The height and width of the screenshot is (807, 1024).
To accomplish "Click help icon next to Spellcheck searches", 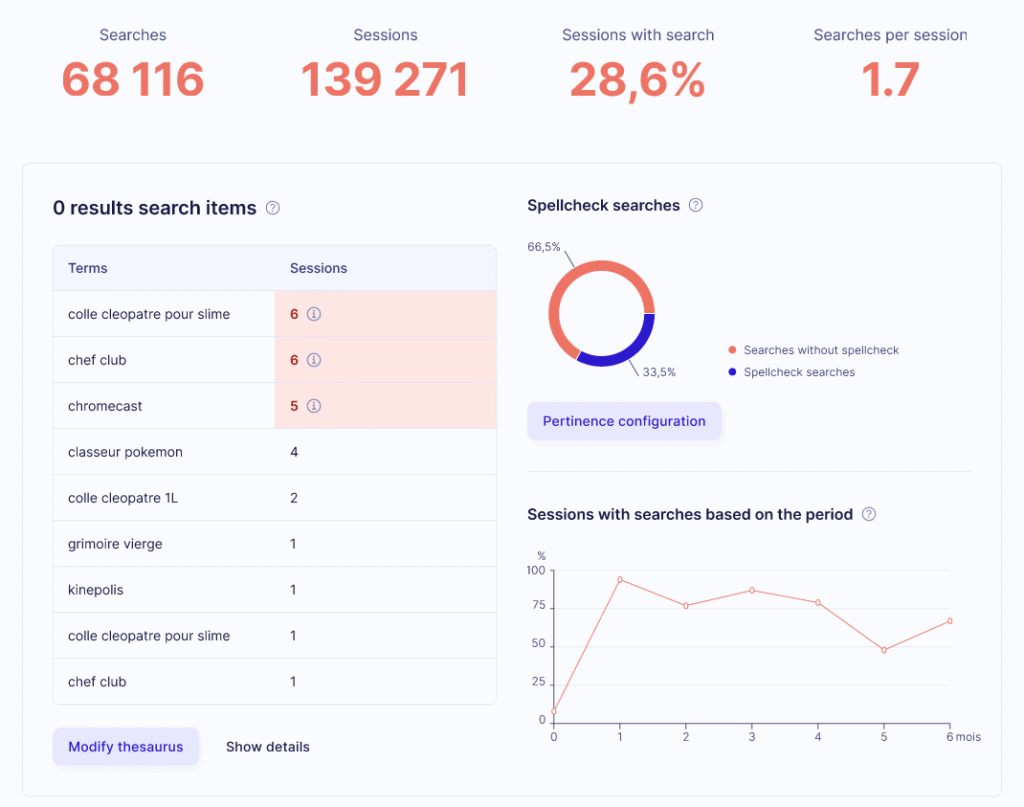I will tap(696, 205).
